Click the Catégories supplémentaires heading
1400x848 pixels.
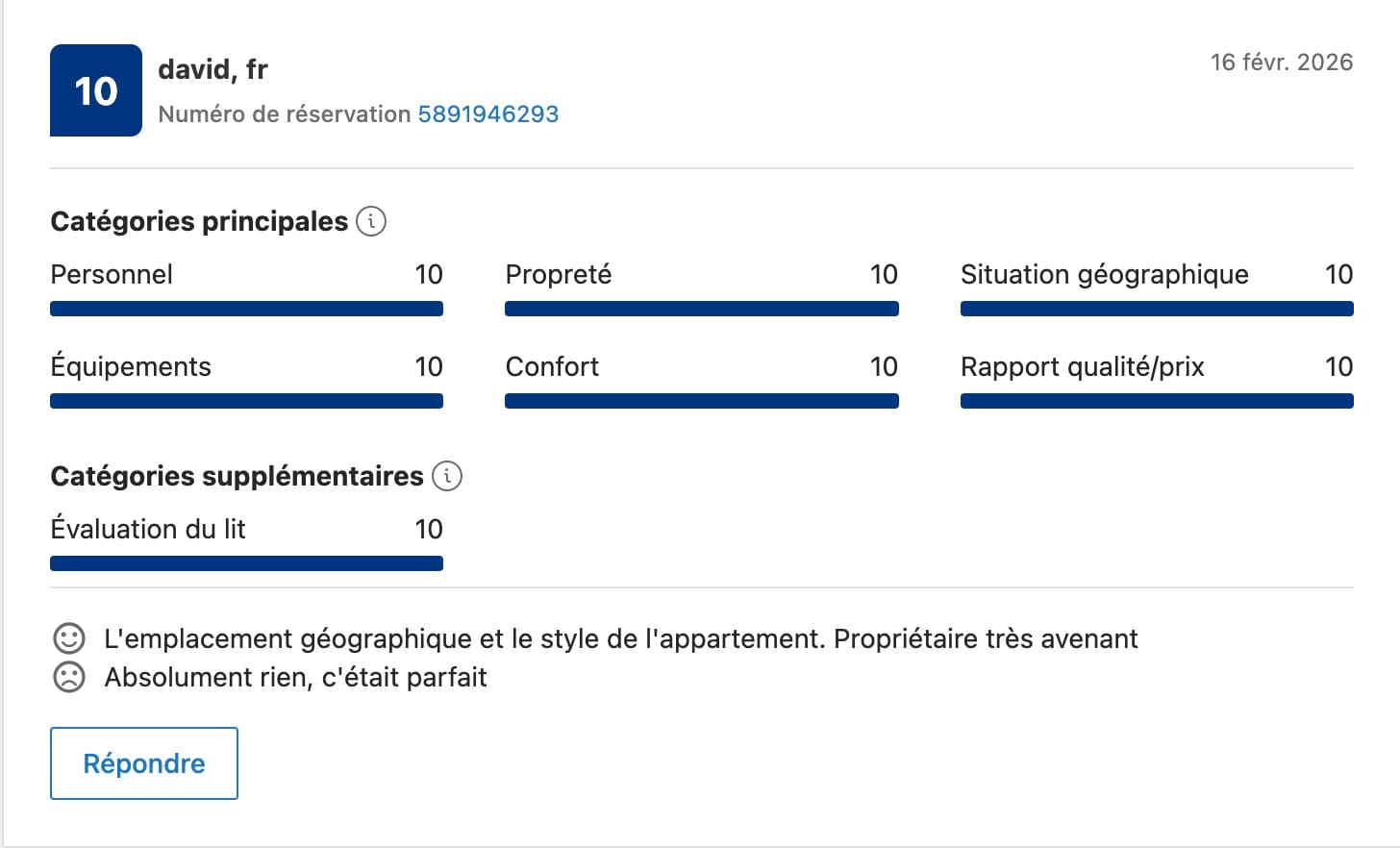coord(237,476)
